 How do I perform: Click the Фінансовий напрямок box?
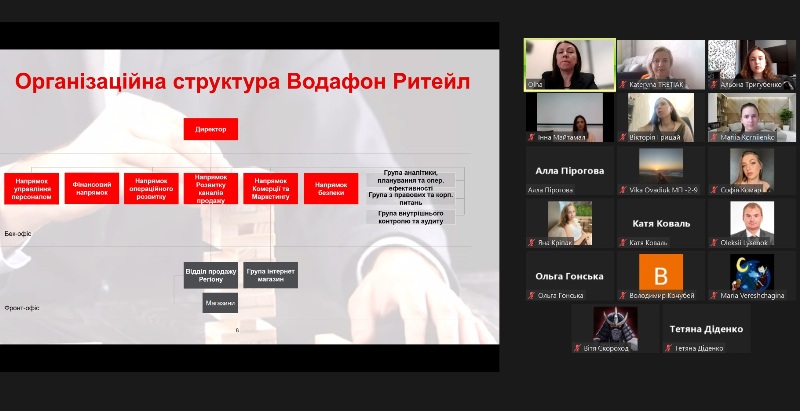coord(92,189)
